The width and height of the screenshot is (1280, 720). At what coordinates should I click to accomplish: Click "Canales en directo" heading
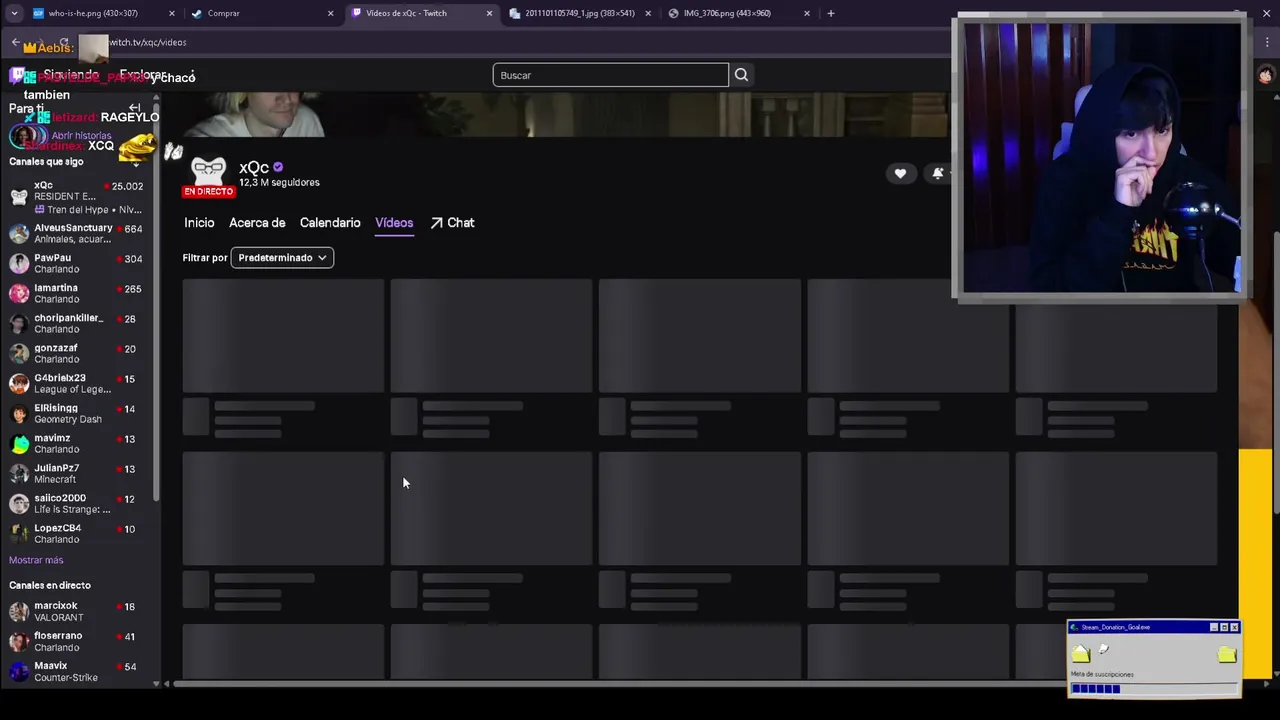point(50,585)
